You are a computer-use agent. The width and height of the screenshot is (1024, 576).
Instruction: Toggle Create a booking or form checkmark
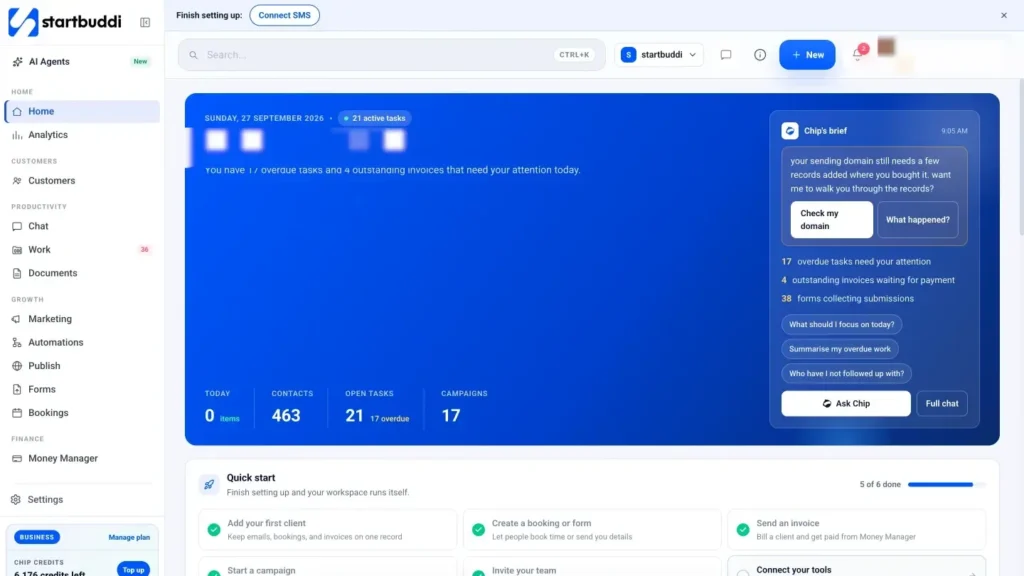(x=479, y=530)
